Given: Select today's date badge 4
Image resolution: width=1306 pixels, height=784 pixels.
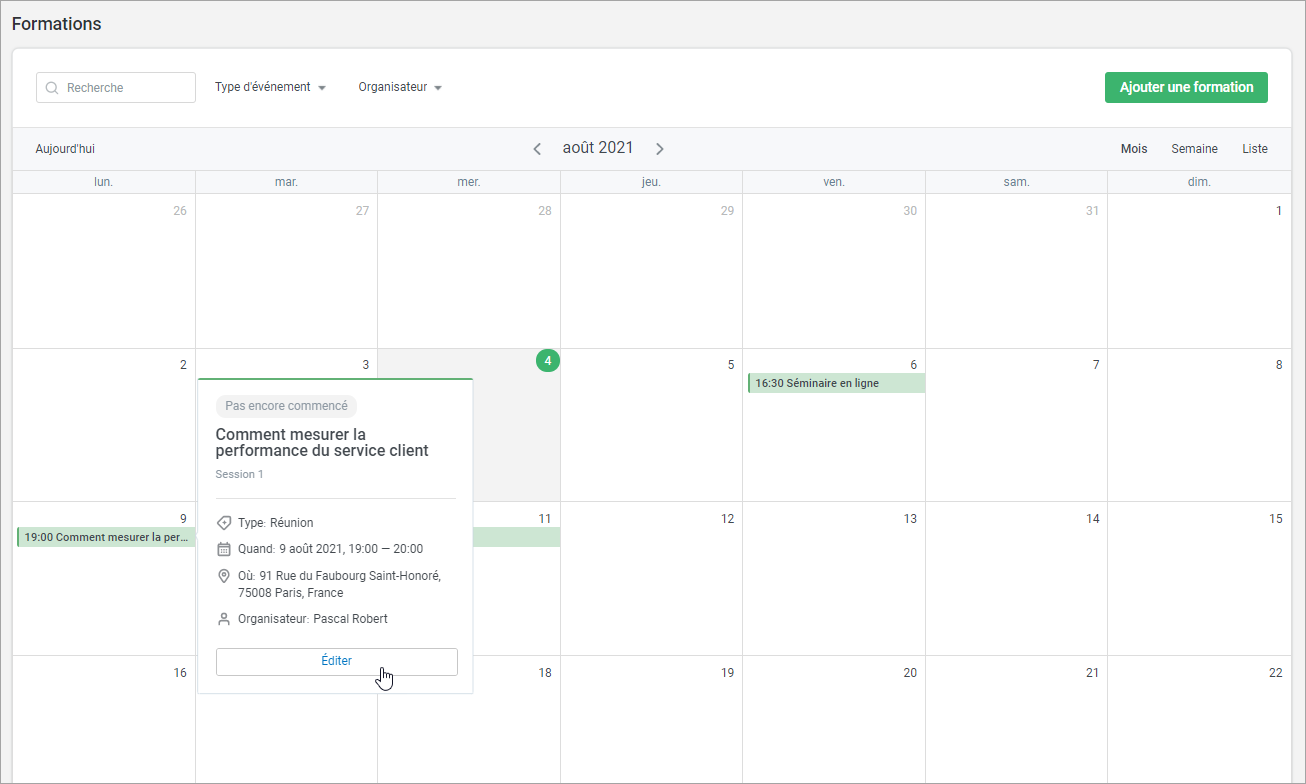Looking at the screenshot, I should (547, 361).
